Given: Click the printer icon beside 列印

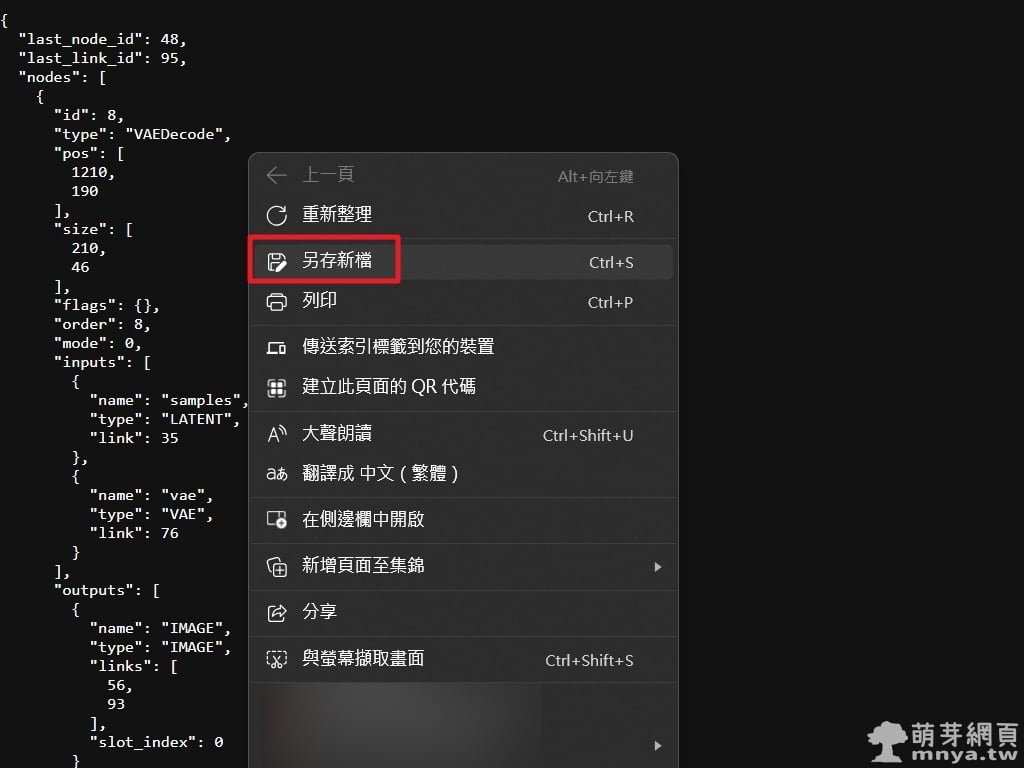Looking at the screenshot, I should [x=277, y=302].
